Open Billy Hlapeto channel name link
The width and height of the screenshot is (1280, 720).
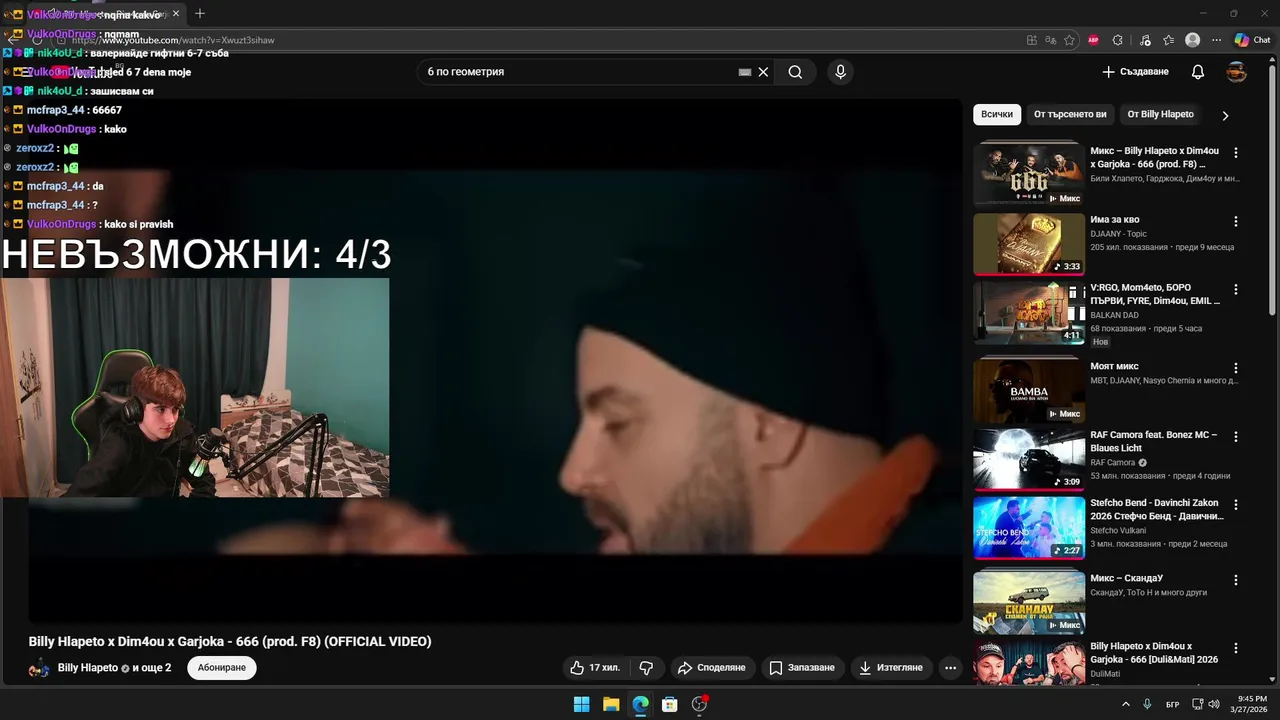(88, 667)
